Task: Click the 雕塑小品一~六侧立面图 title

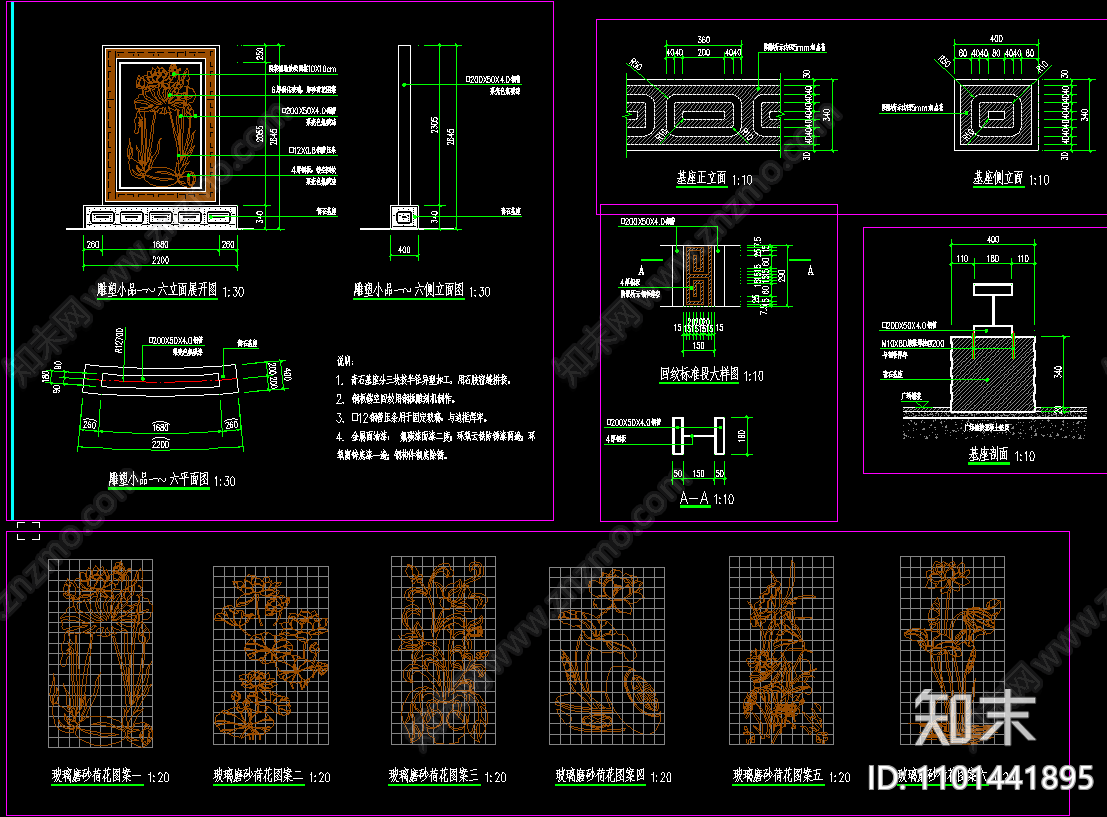Action: pos(408,291)
